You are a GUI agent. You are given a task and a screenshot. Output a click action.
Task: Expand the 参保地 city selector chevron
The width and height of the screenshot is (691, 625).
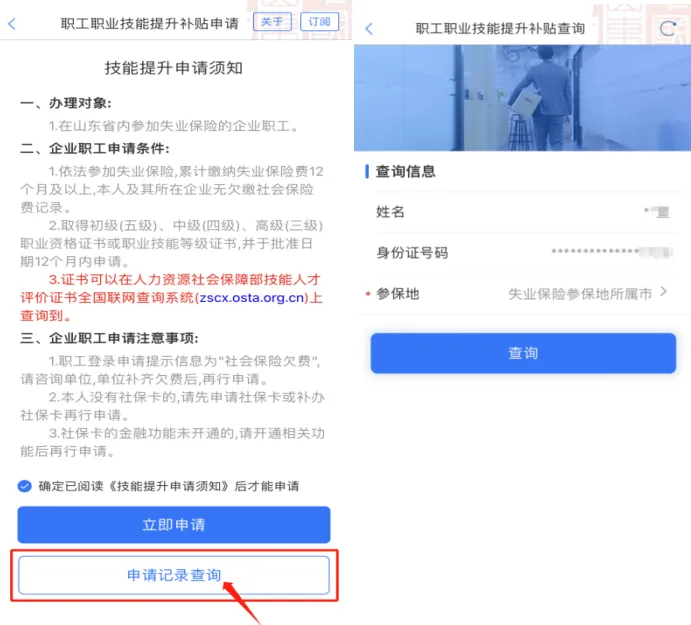(664, 292)
